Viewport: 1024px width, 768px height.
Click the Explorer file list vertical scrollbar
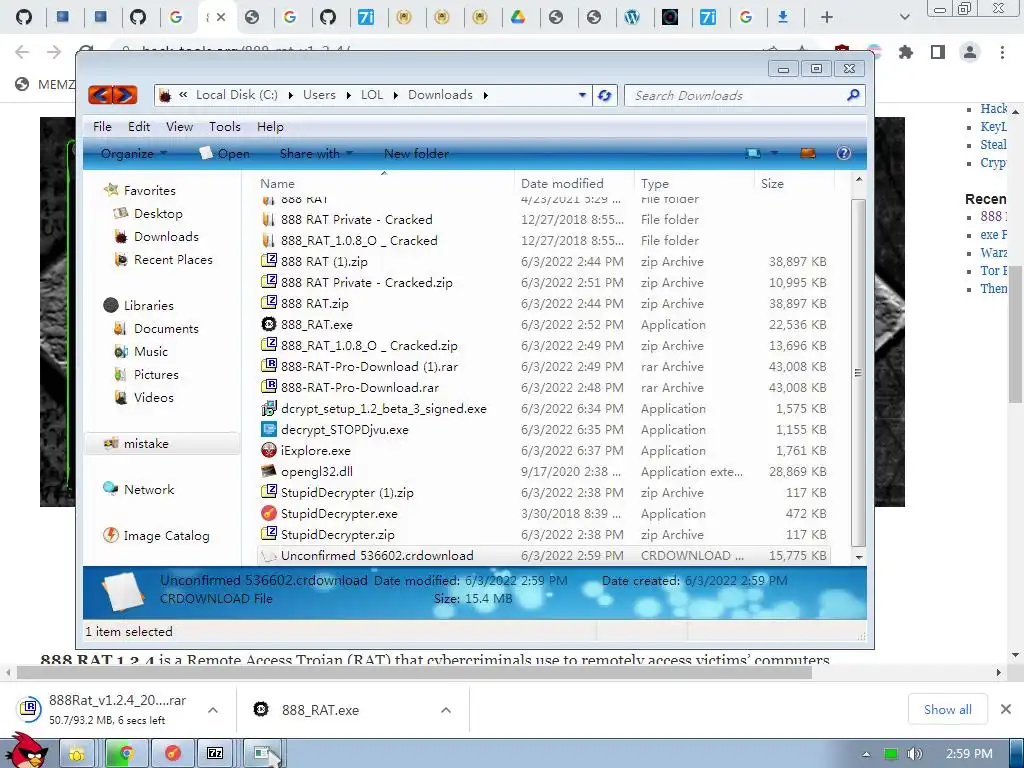[858, 373]
